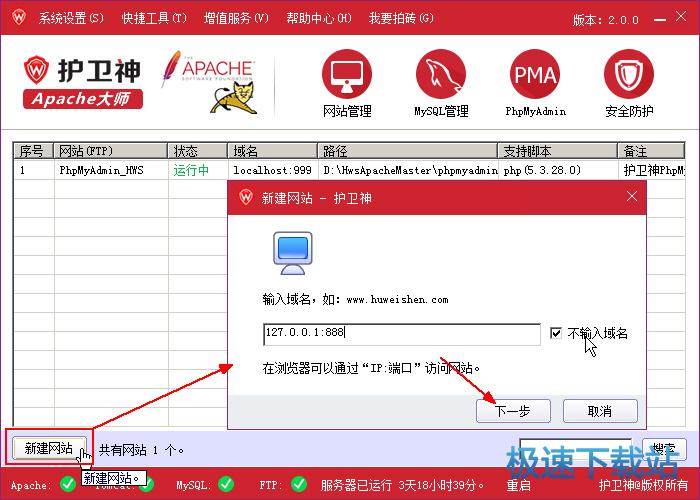Click the 共有网站 1 个 count text
This screenshot has width=700, height=500.
point(141,450)
